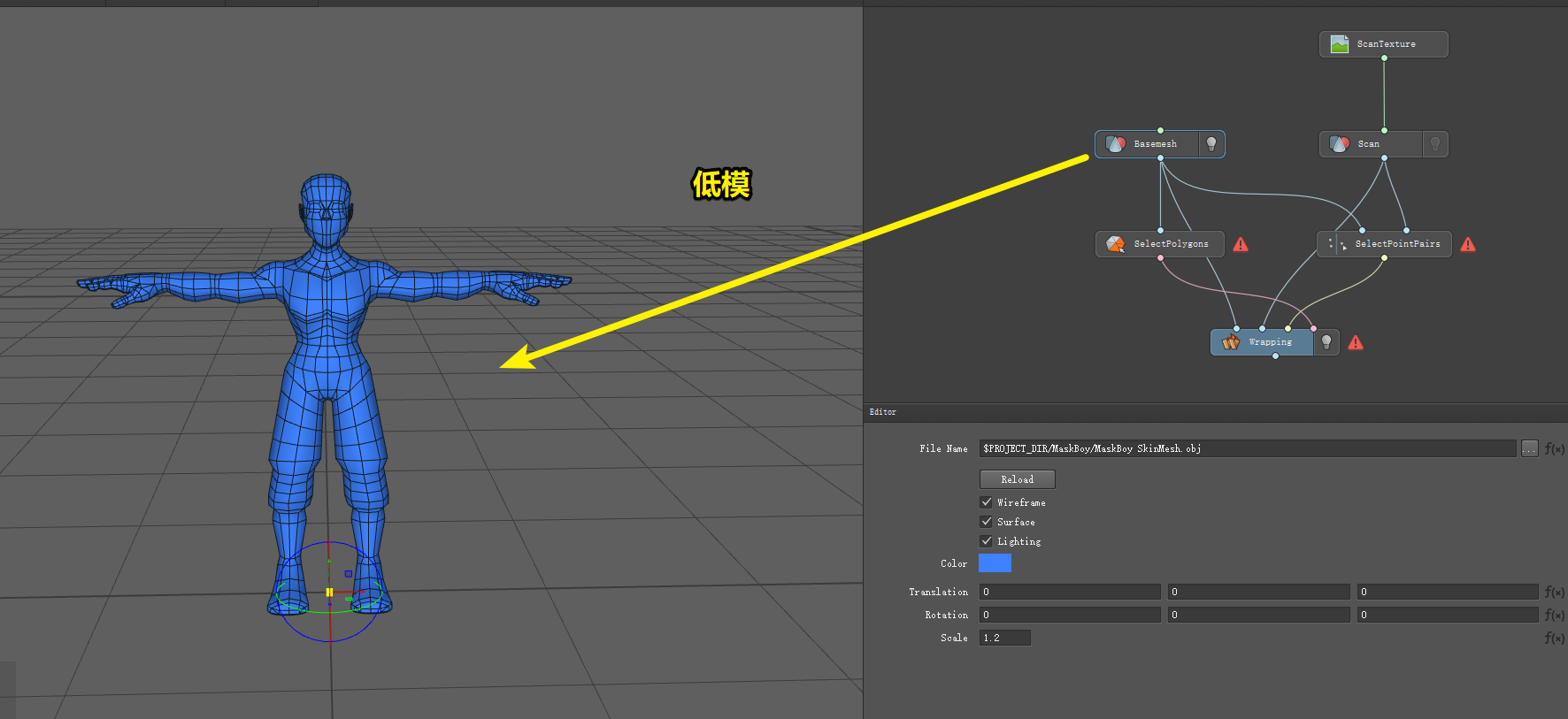
Task: Open the blue Color swatch picker
Action: click(x=995, y=563)
